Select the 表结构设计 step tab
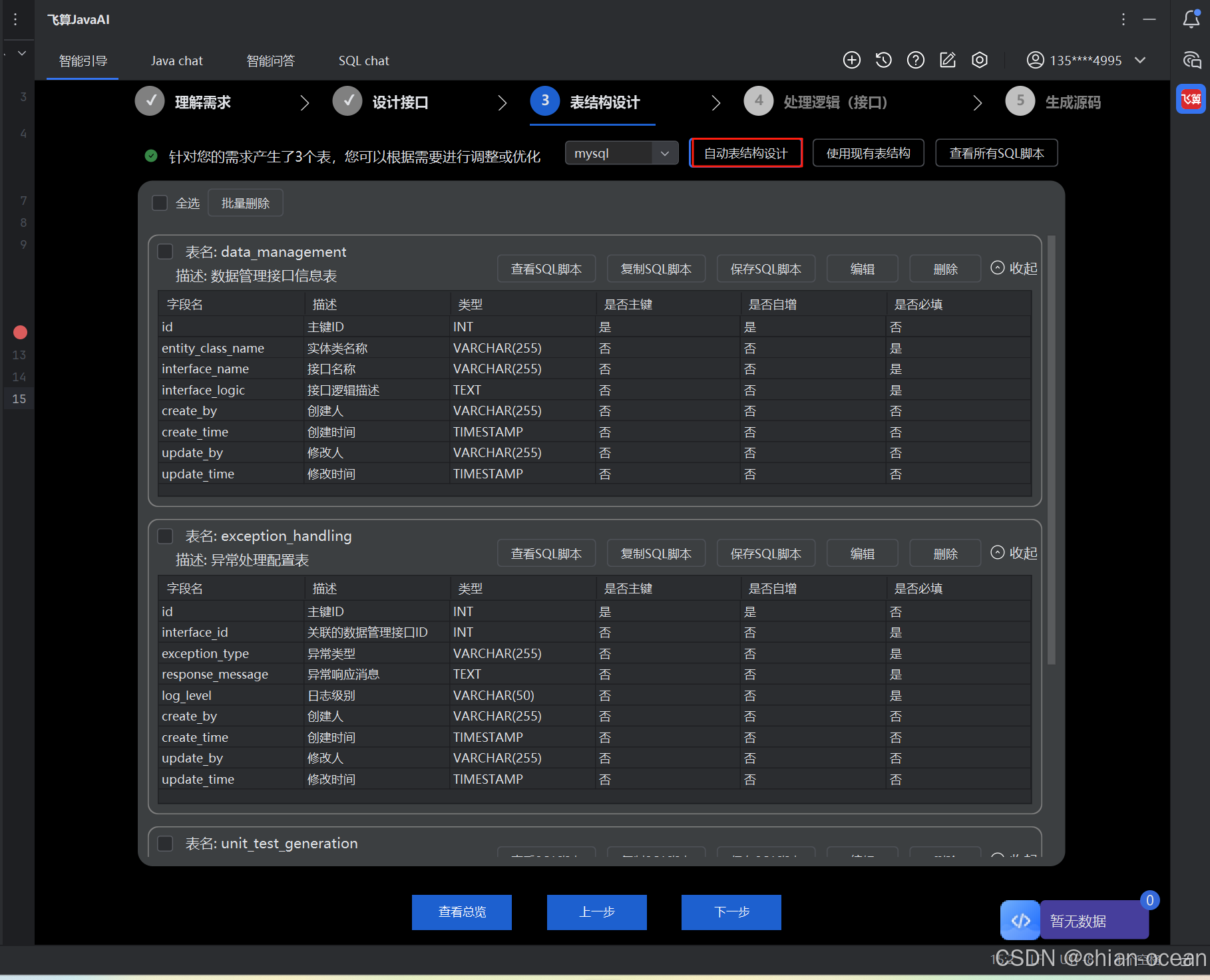1210x980 pixels. pos(592,102)
